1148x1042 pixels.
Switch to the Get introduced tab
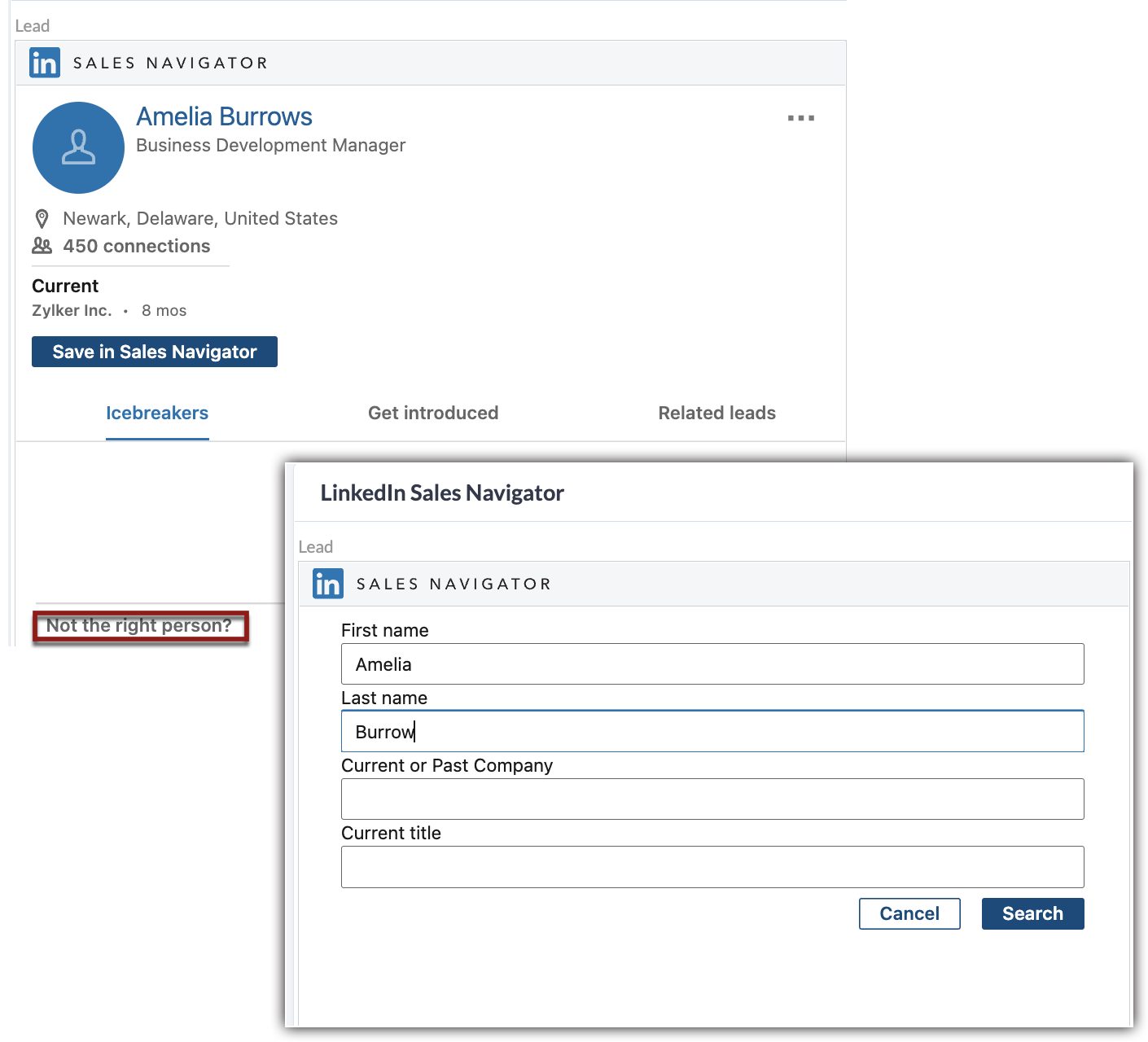point(433,413)
